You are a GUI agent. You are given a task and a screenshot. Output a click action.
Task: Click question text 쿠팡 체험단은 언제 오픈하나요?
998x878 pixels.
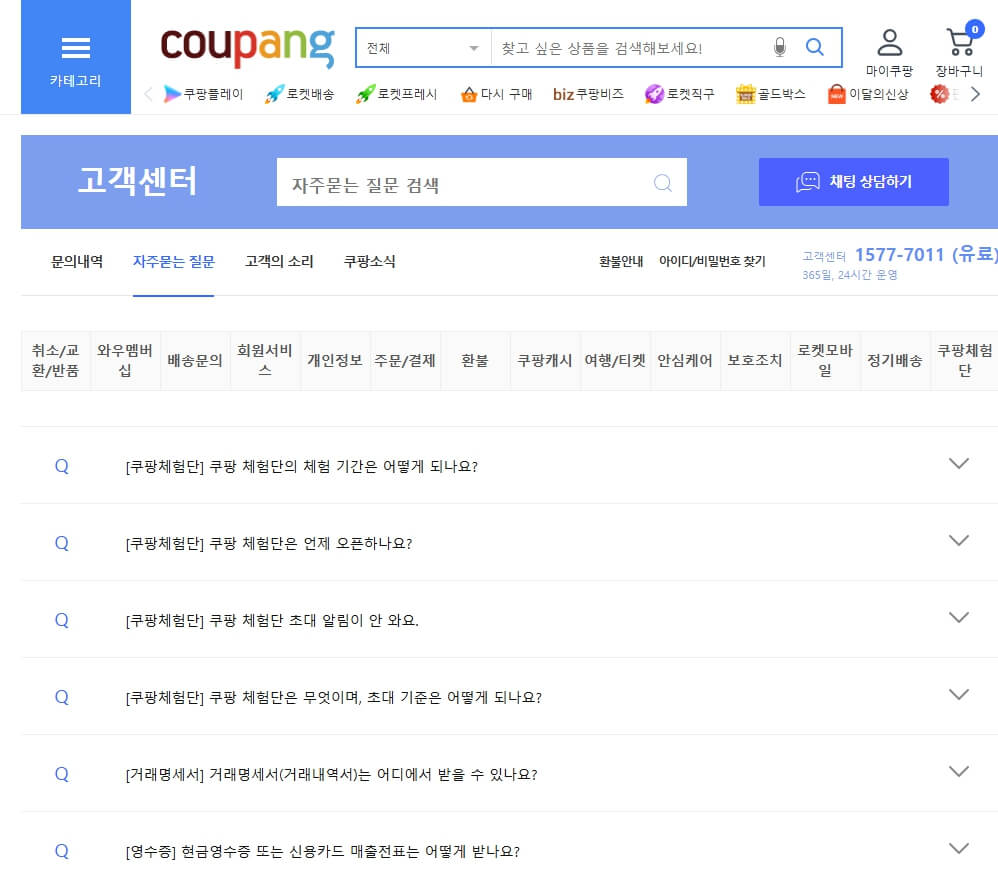pos(311,543)
